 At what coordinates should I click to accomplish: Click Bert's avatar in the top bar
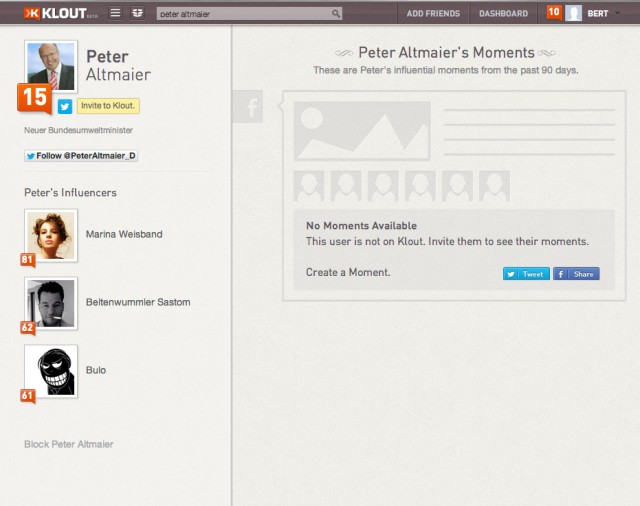573,13
